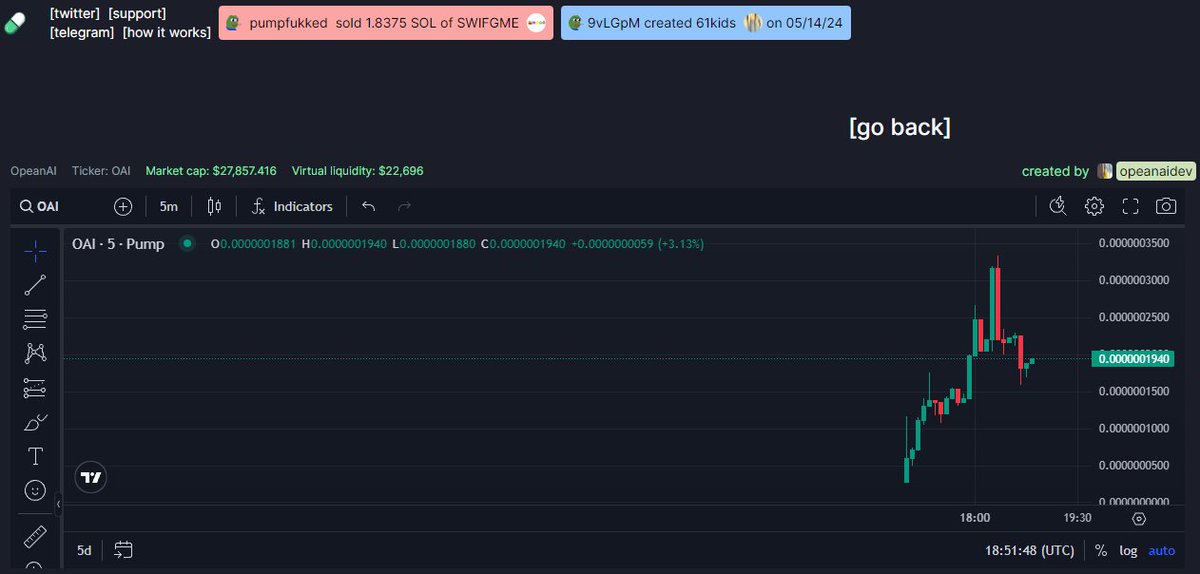This screenshot has width=1200, height=574.
Task: Toggle percentage scale mode
Action: click(x=1101, y=550)
